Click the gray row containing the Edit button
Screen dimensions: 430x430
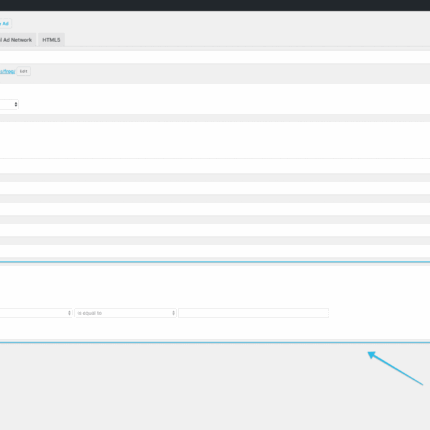click(x=215, y=74)
